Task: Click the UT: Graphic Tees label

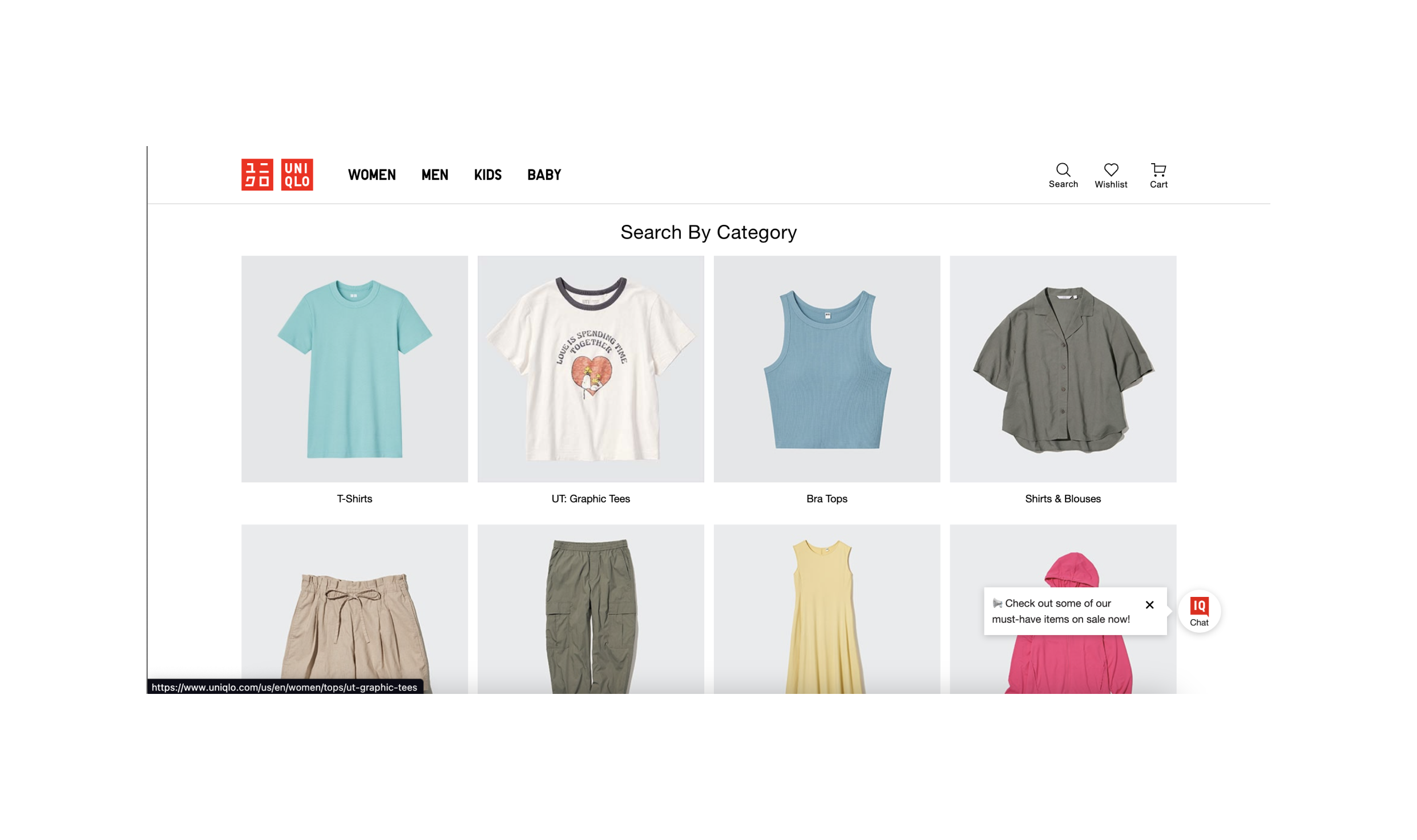Action: (x=591, y=499)
